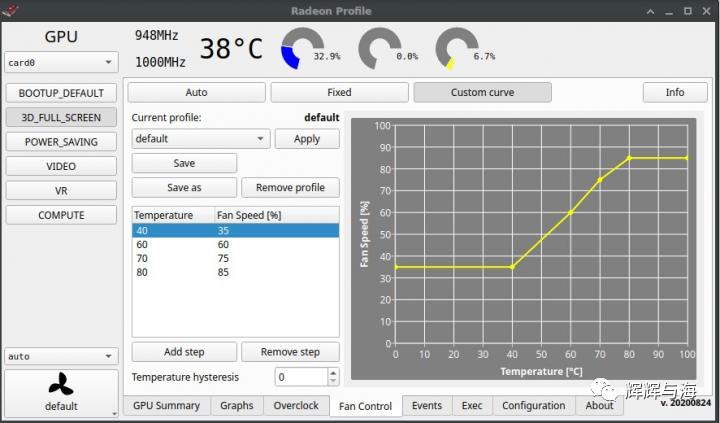Image resolution: width=720 pixels, height=423 pixels.
Task: Select the VIDEO power profile
Action: (61, 166)
